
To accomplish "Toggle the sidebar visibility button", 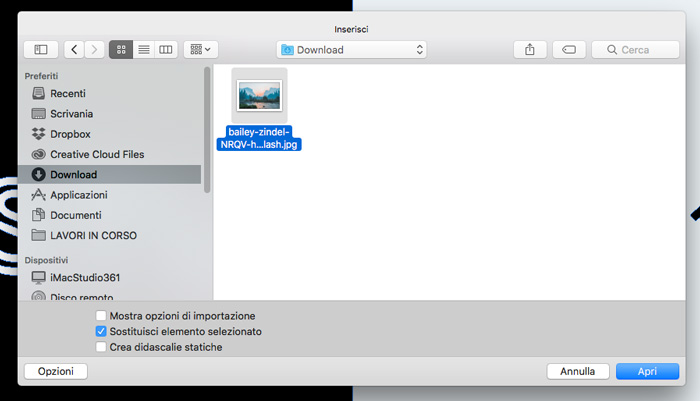I will pos(41,50).
